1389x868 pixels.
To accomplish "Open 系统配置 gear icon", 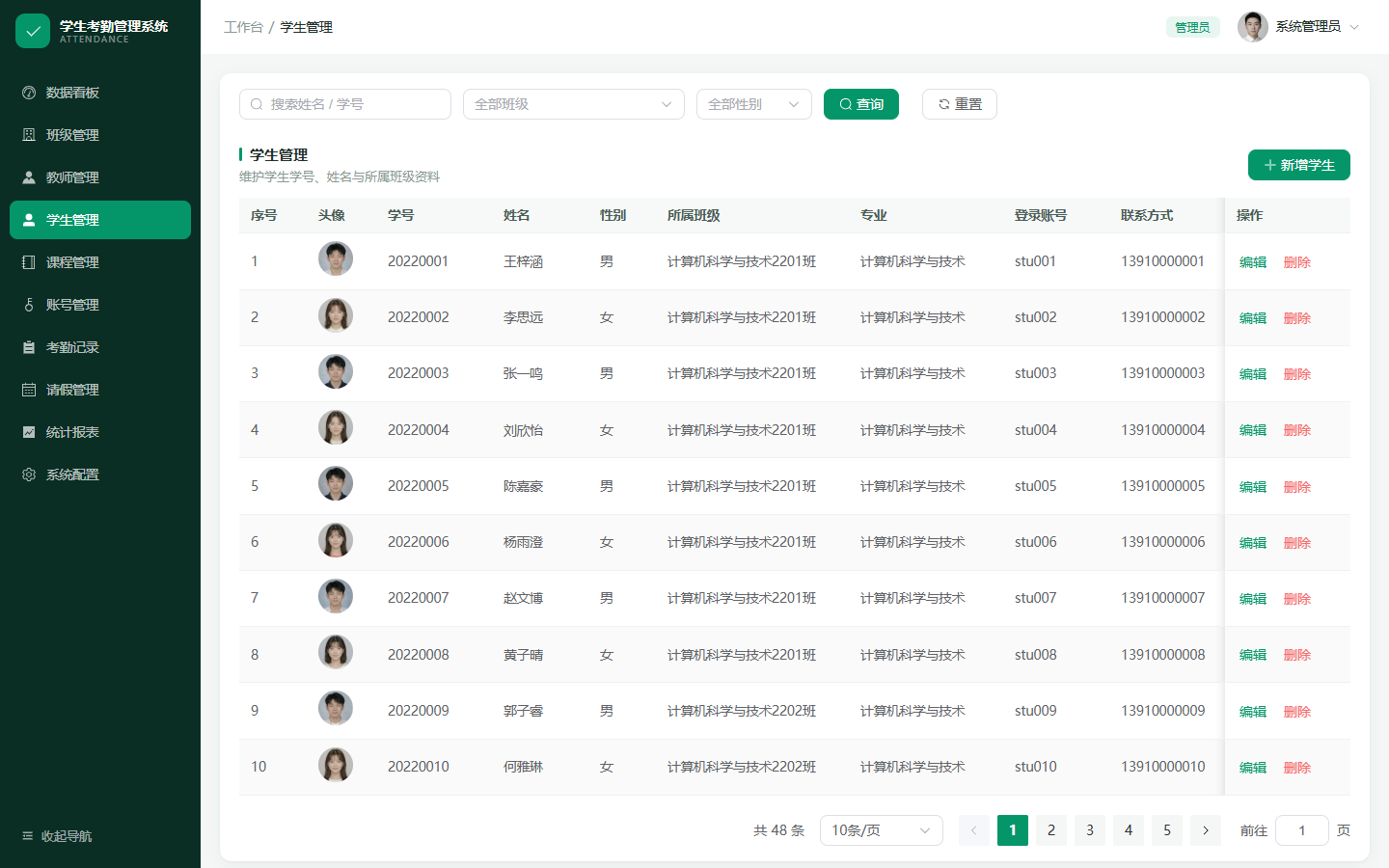I will click(29, 475).
